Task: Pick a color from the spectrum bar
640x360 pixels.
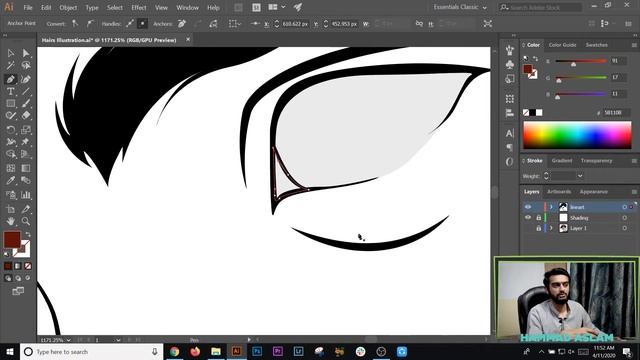Action: [577, 136]
